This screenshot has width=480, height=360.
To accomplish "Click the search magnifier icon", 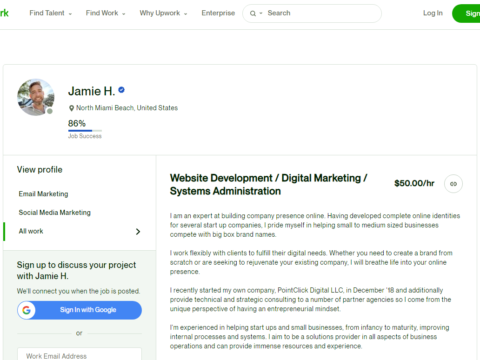I will coord(253,13).
